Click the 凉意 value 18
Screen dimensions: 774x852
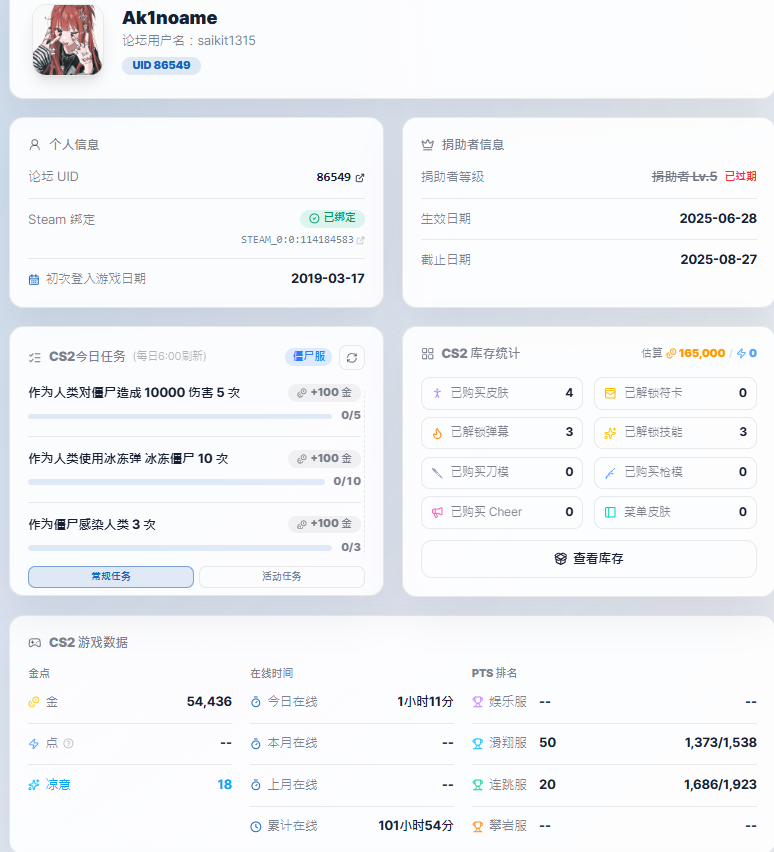tap(224, 785)
